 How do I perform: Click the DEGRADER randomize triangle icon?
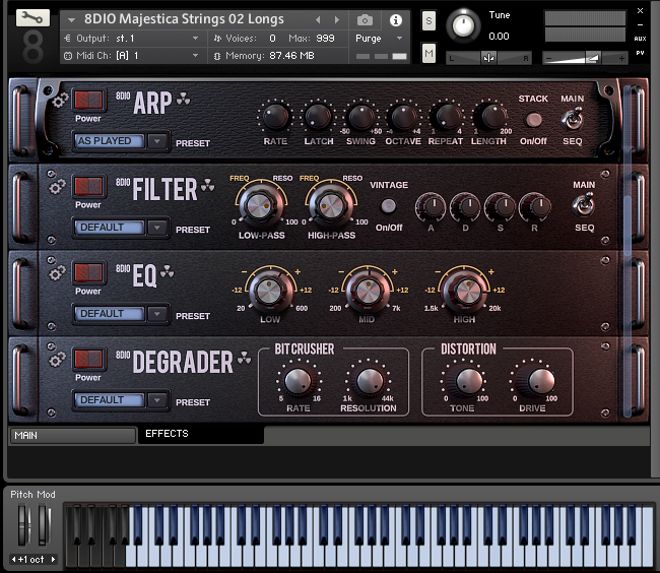[244, 358]
